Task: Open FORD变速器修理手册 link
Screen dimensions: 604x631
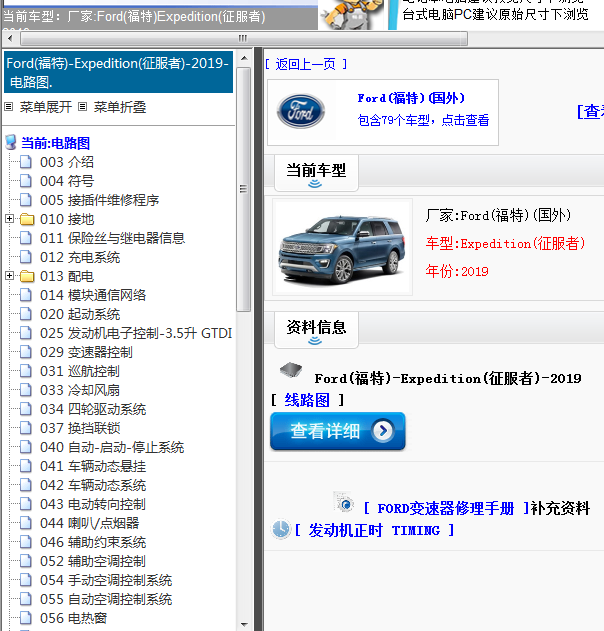Action: pos(445,508)
